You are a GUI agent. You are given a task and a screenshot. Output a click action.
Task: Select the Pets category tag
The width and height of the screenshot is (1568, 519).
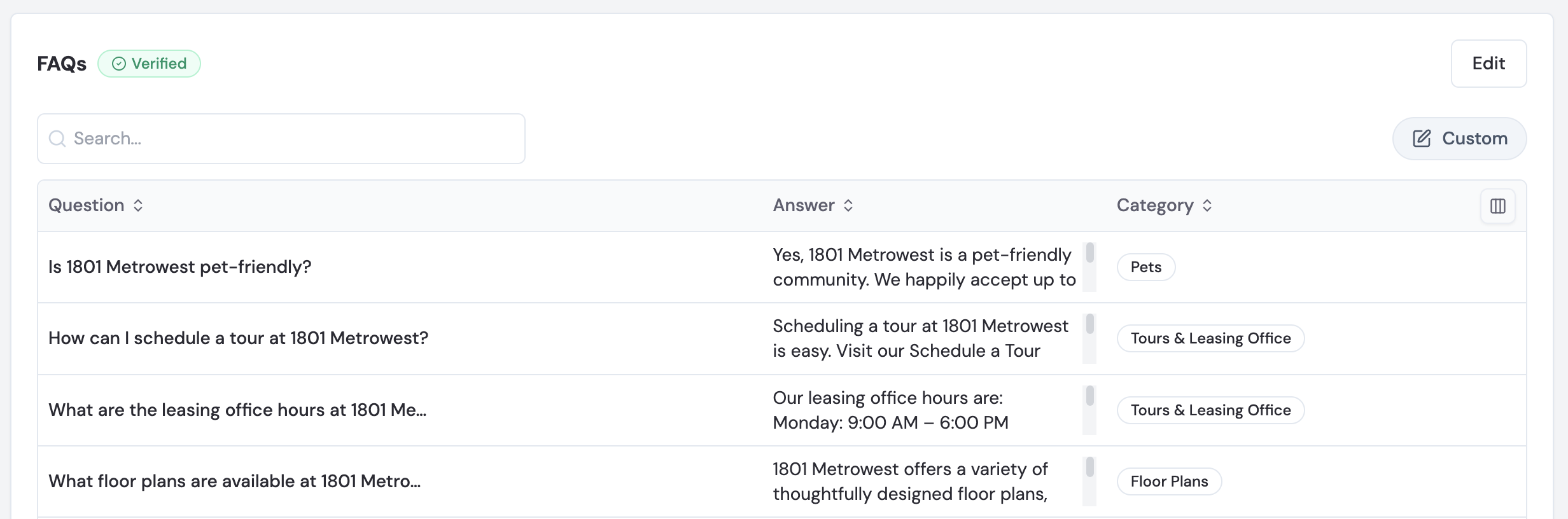point(1146,267)
